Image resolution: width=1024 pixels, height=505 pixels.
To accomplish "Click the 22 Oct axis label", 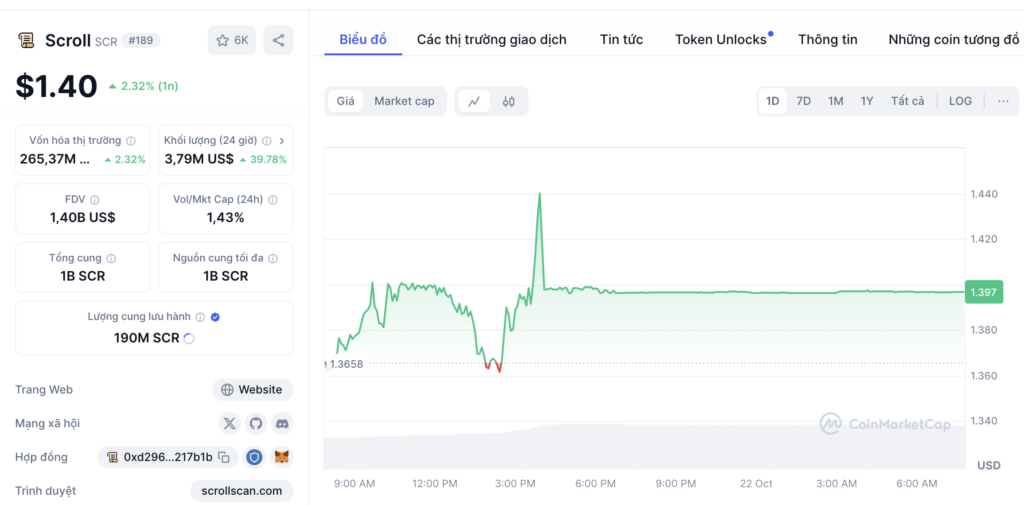I will point(756,483).
